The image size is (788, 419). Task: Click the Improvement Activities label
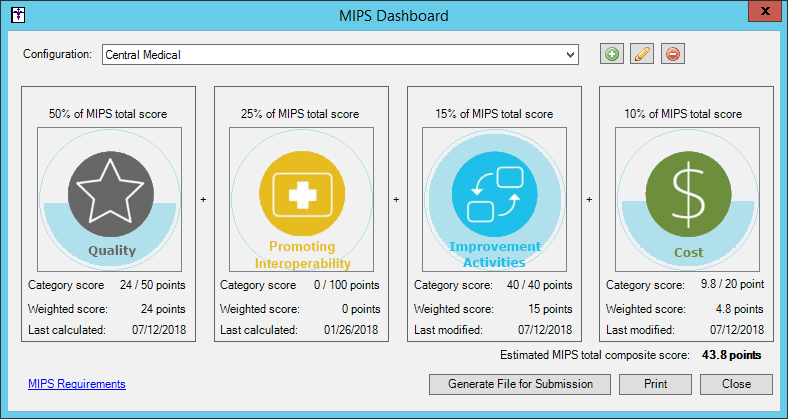495,255
